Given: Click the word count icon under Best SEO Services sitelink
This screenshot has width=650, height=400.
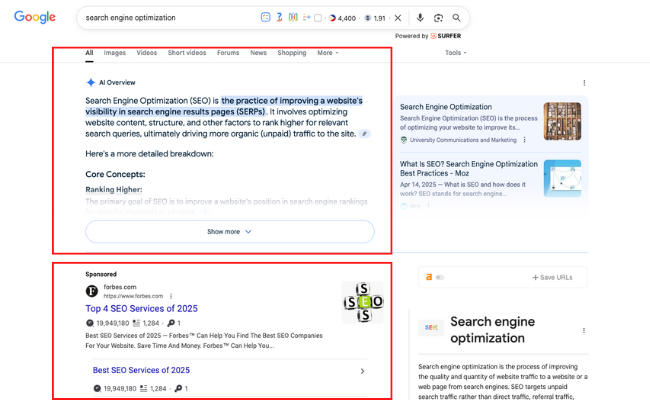Looking at the screenshot, I should 143,388.
